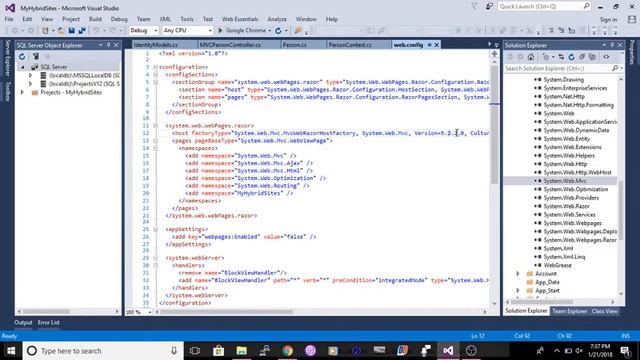Pin the SQL Server Object Explorer panel
This screenshot has height=360, width=640.
[109, 45]
